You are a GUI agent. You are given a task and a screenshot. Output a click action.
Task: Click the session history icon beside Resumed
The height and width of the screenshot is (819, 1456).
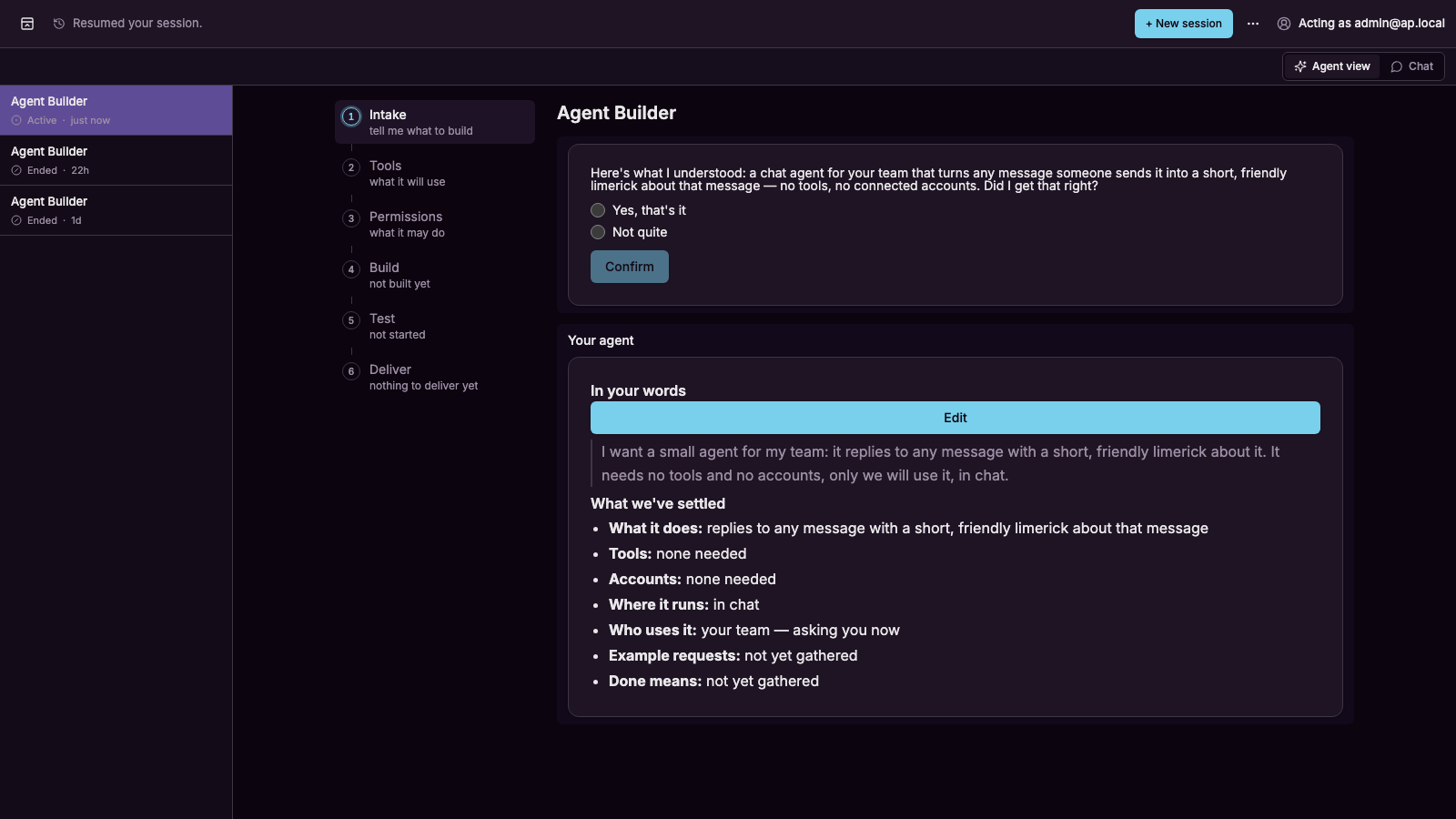59,24
